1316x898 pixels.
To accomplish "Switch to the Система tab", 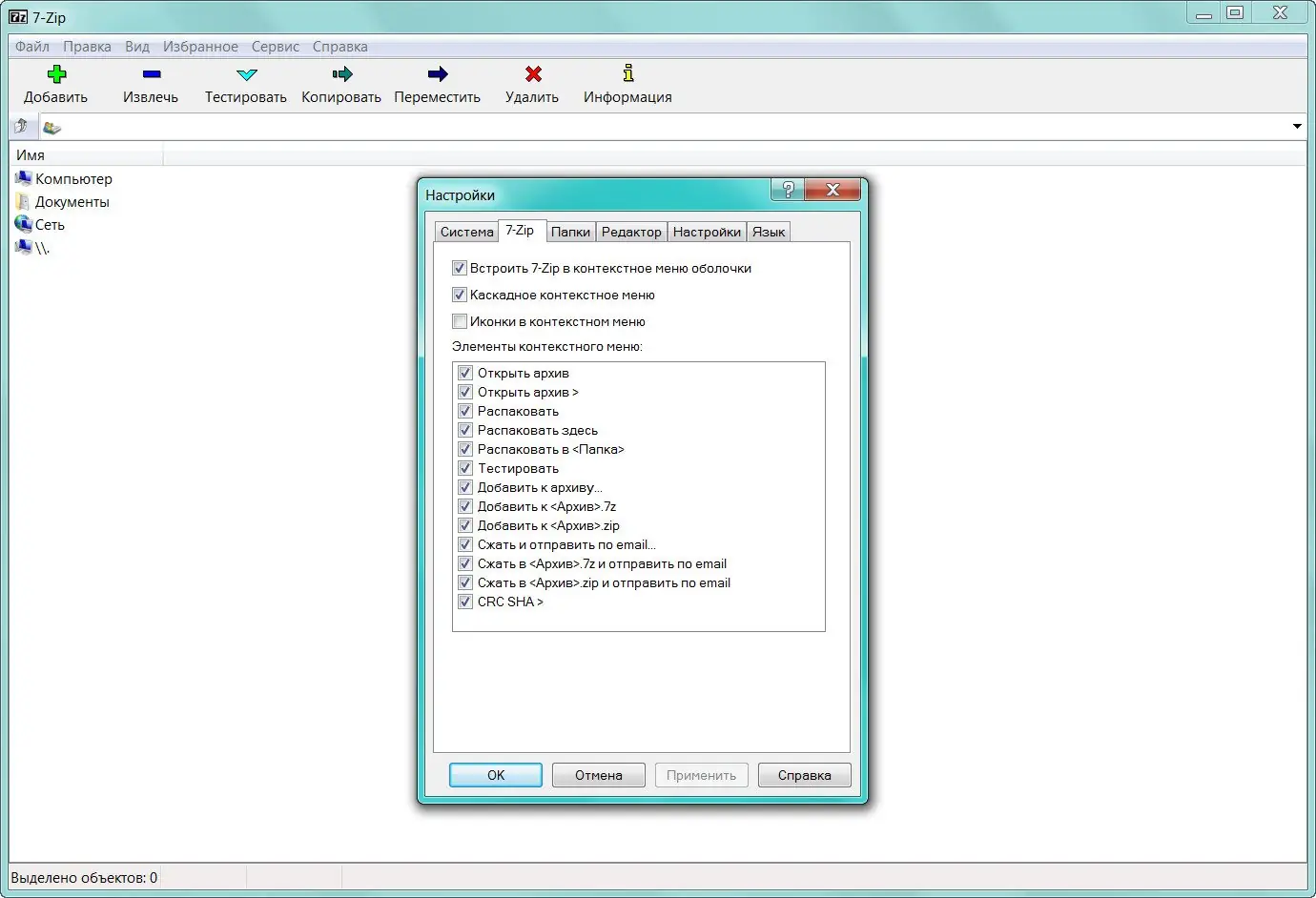I will pos(466,232).
